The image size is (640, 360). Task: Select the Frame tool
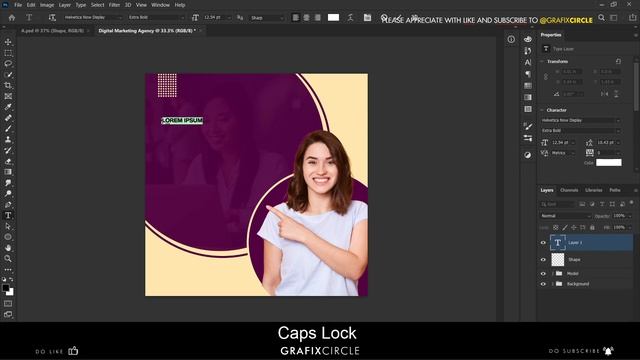point(8,96)
